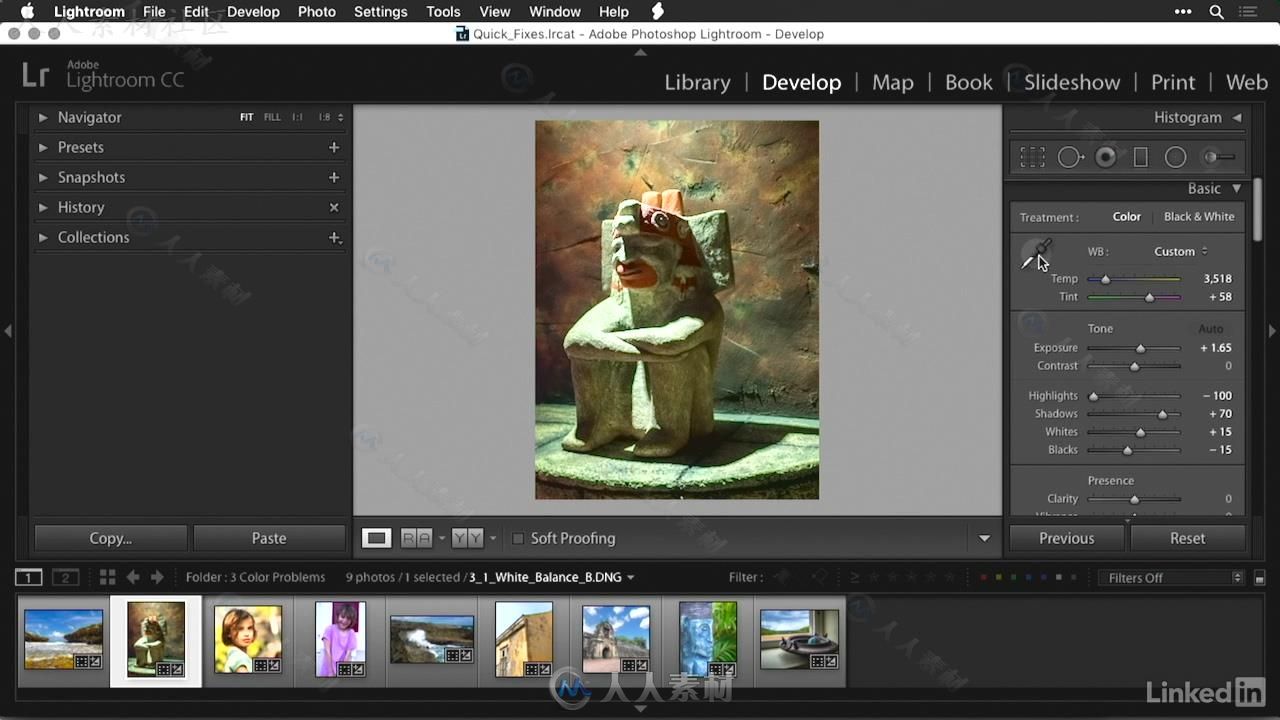This screenshot has width=1280, height=720.
Task: Open the Photo menu
Action: click(316, 12)
